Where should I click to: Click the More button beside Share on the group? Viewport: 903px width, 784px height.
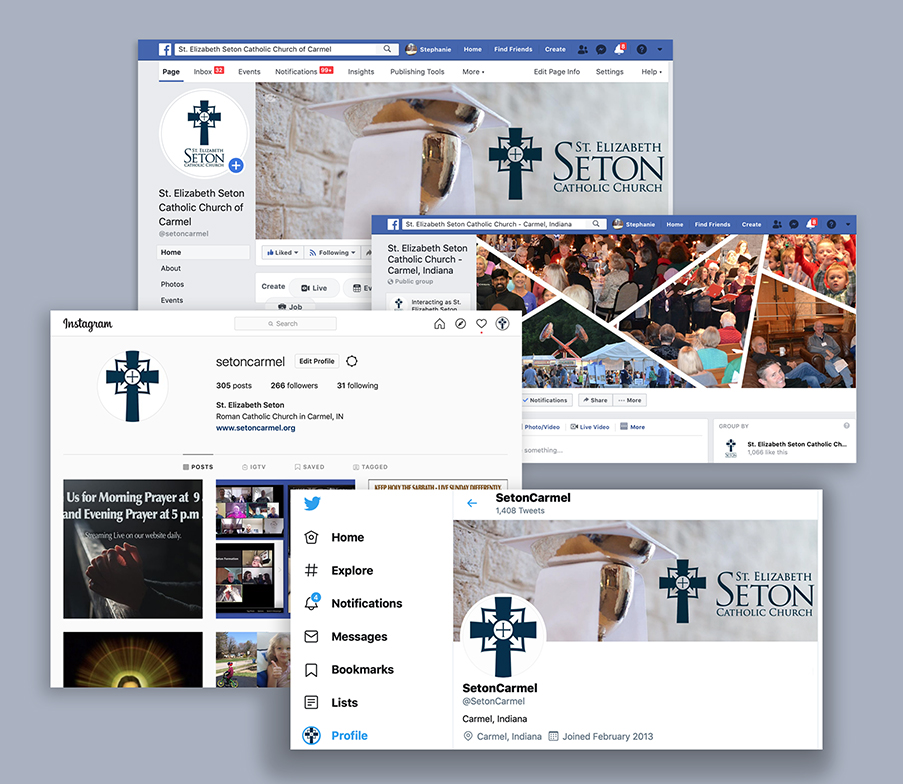click(629, 400)
